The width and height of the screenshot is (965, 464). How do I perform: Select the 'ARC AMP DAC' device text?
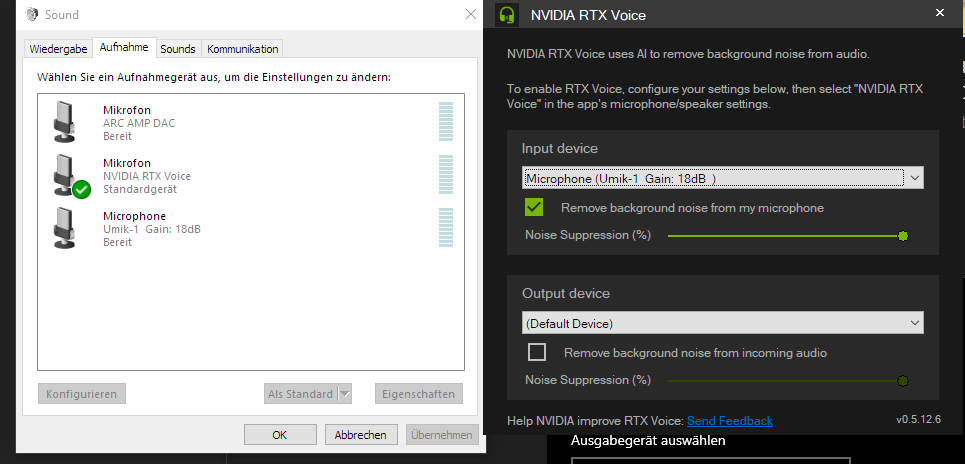139,123
